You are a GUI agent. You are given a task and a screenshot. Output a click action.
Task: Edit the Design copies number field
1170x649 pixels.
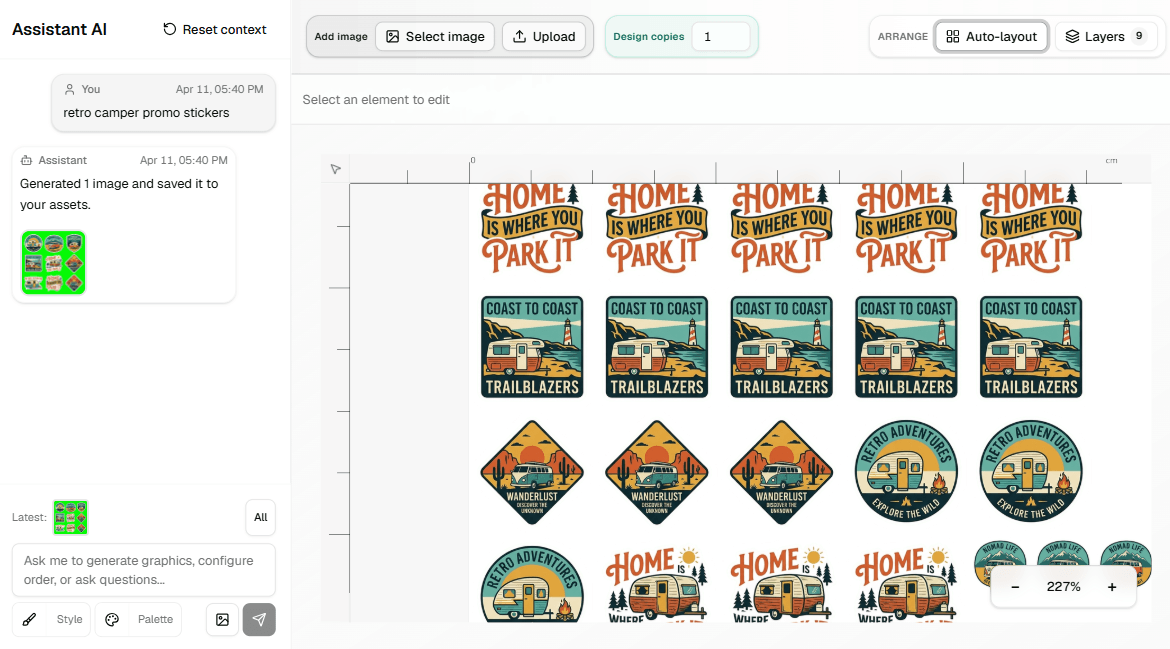[720, 37]
